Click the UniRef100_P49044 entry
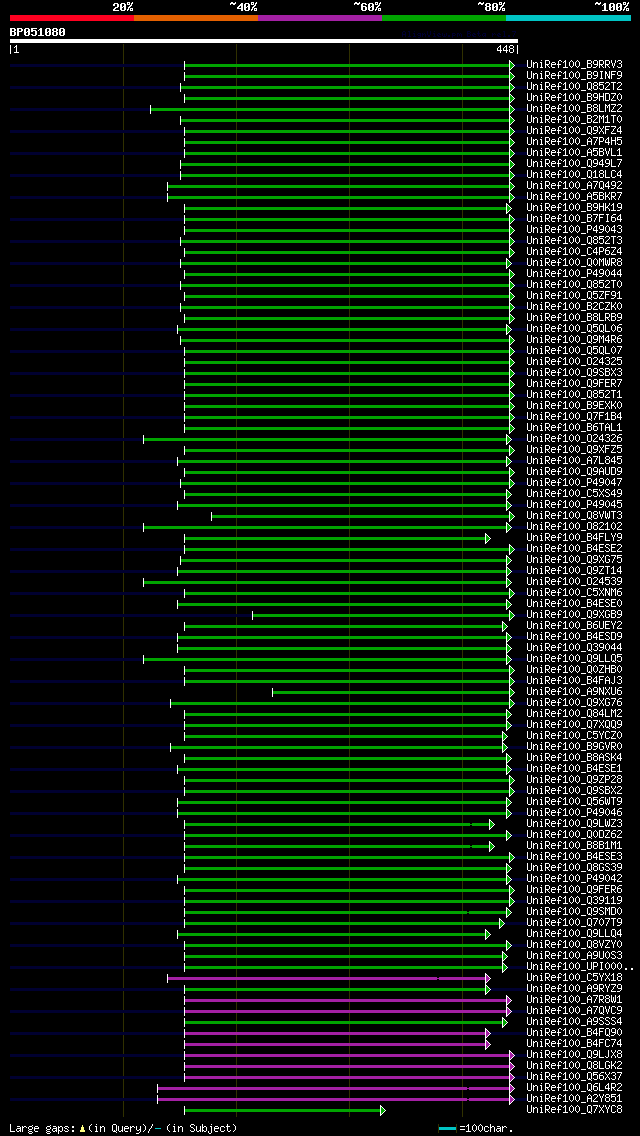640x1136 pixels. [x=574, y=273]
